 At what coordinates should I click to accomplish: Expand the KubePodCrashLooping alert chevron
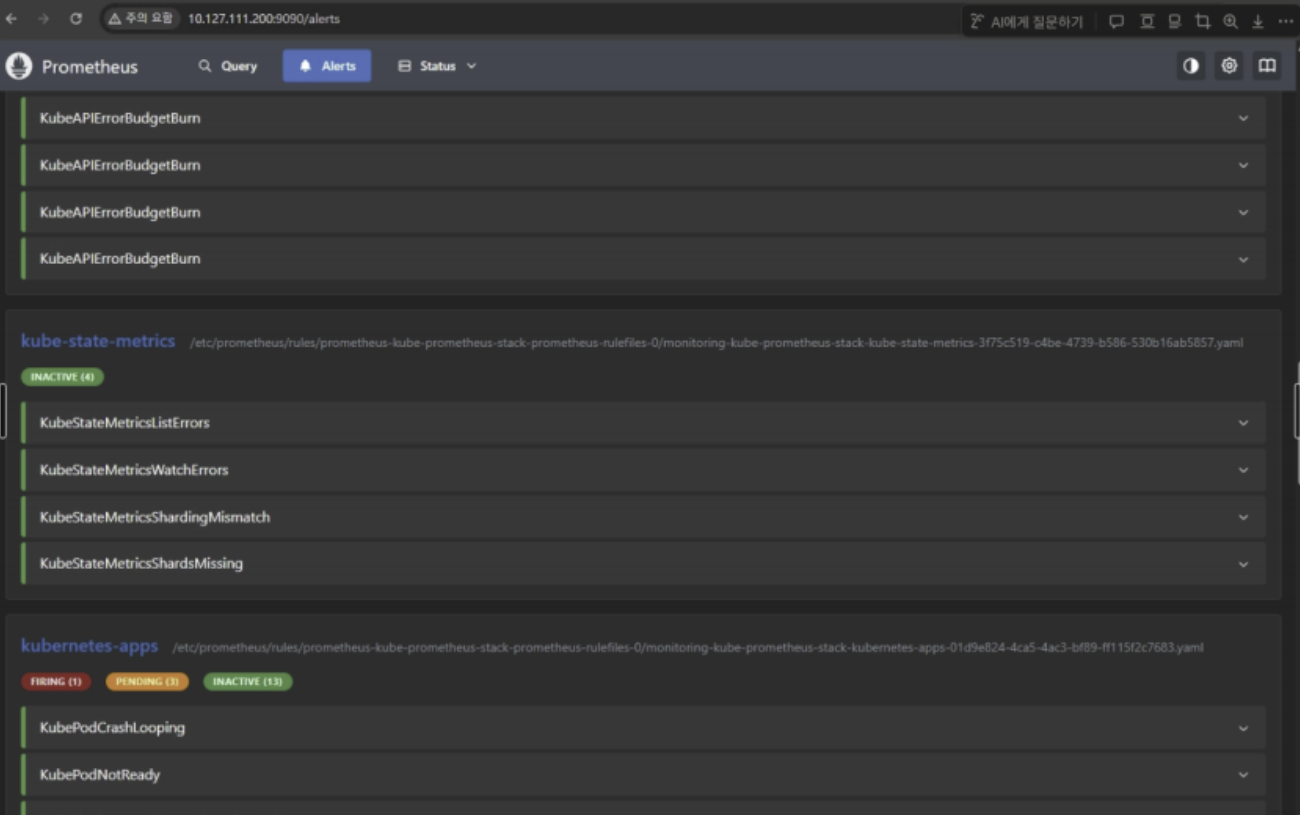pyautogui.click(x=1243, y=728)
